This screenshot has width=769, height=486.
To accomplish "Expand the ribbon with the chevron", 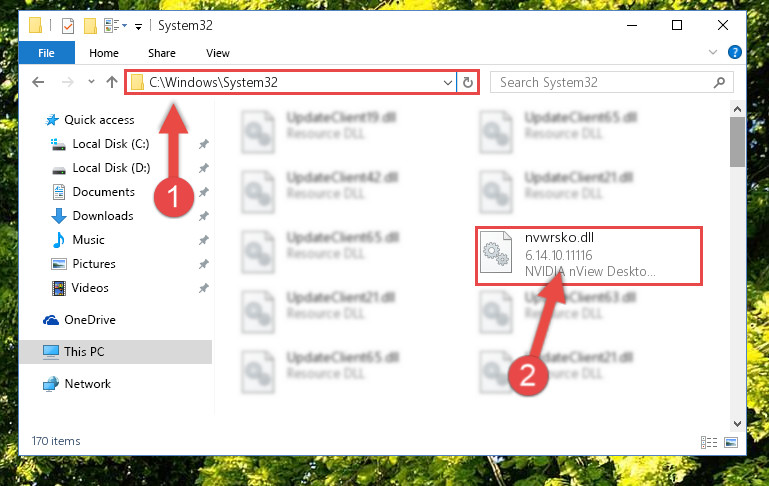I will pos(713,52).
